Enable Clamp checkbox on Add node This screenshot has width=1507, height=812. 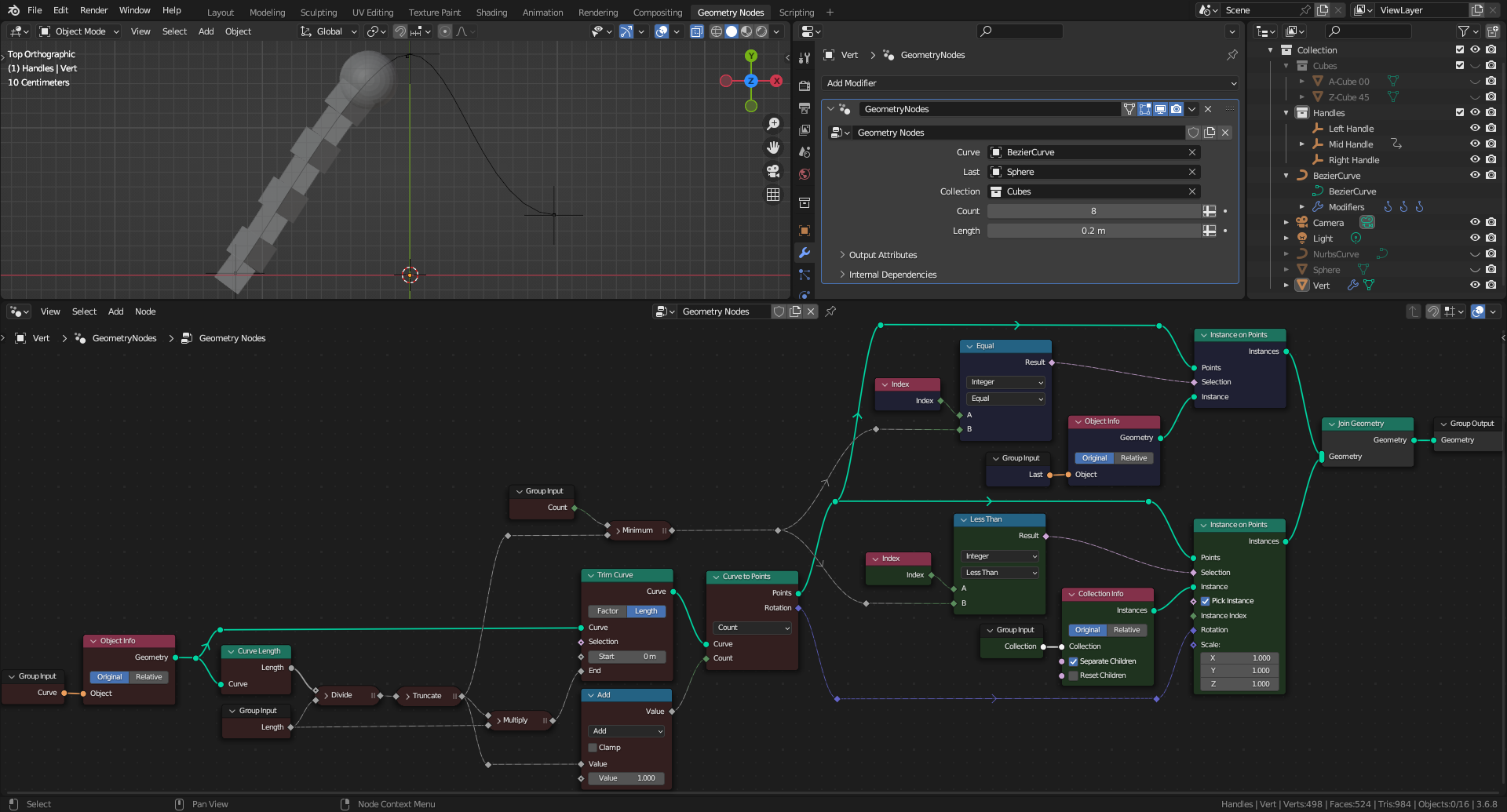tap(593, 748)
